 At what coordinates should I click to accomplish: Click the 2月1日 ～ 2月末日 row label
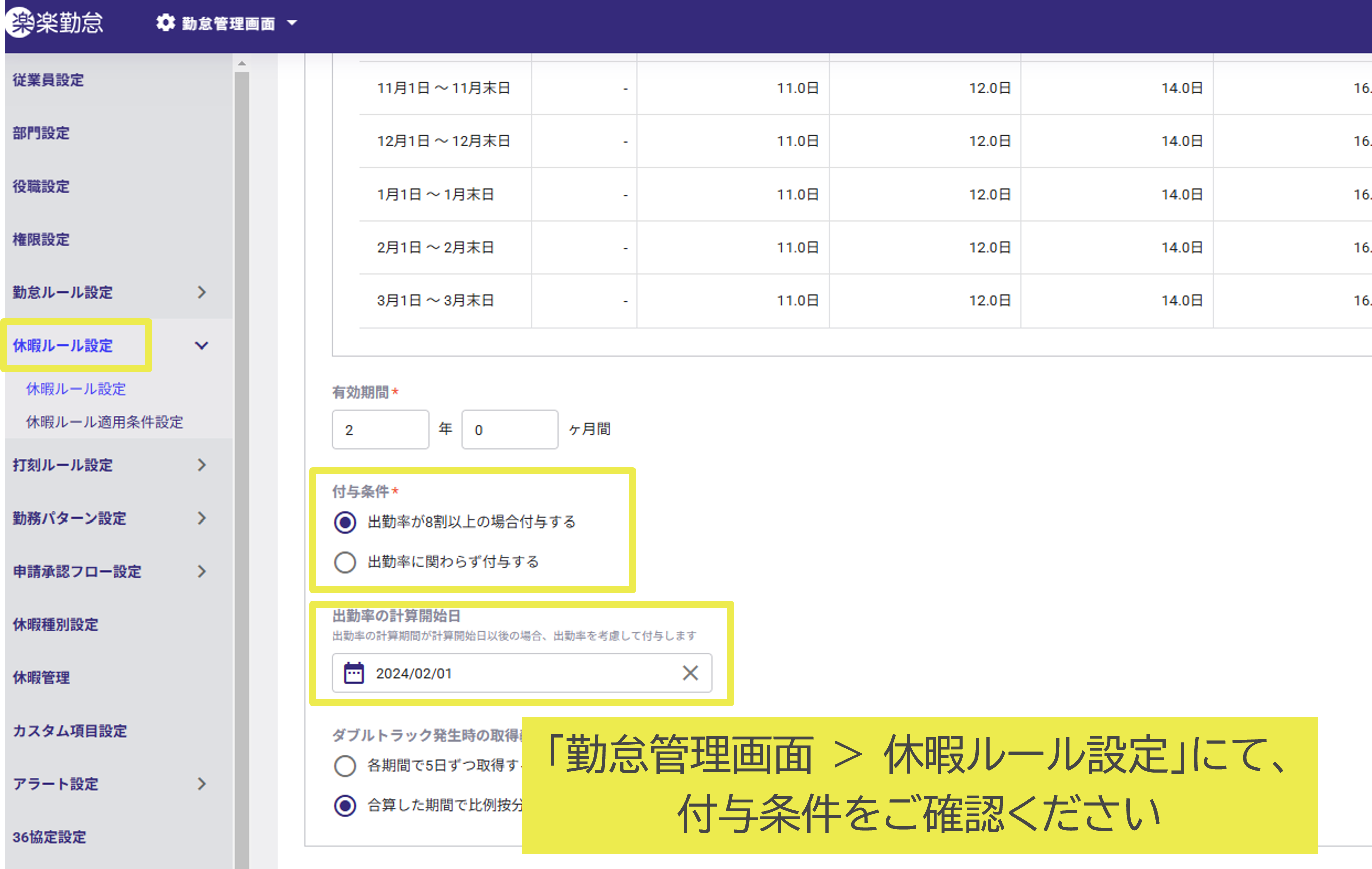[435, 247]
